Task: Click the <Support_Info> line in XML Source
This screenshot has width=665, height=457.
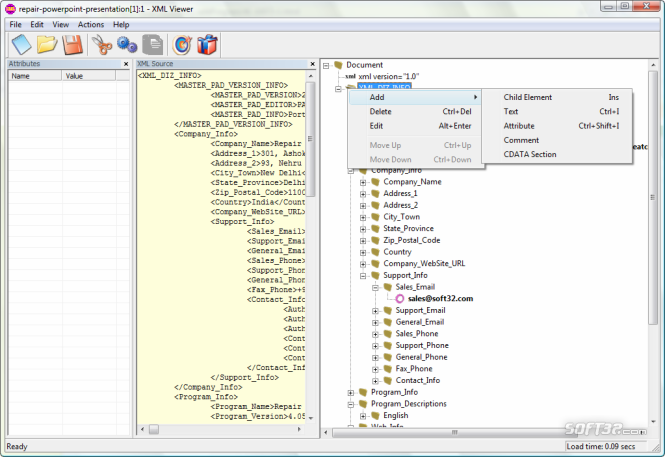Action: pos(243,222)
